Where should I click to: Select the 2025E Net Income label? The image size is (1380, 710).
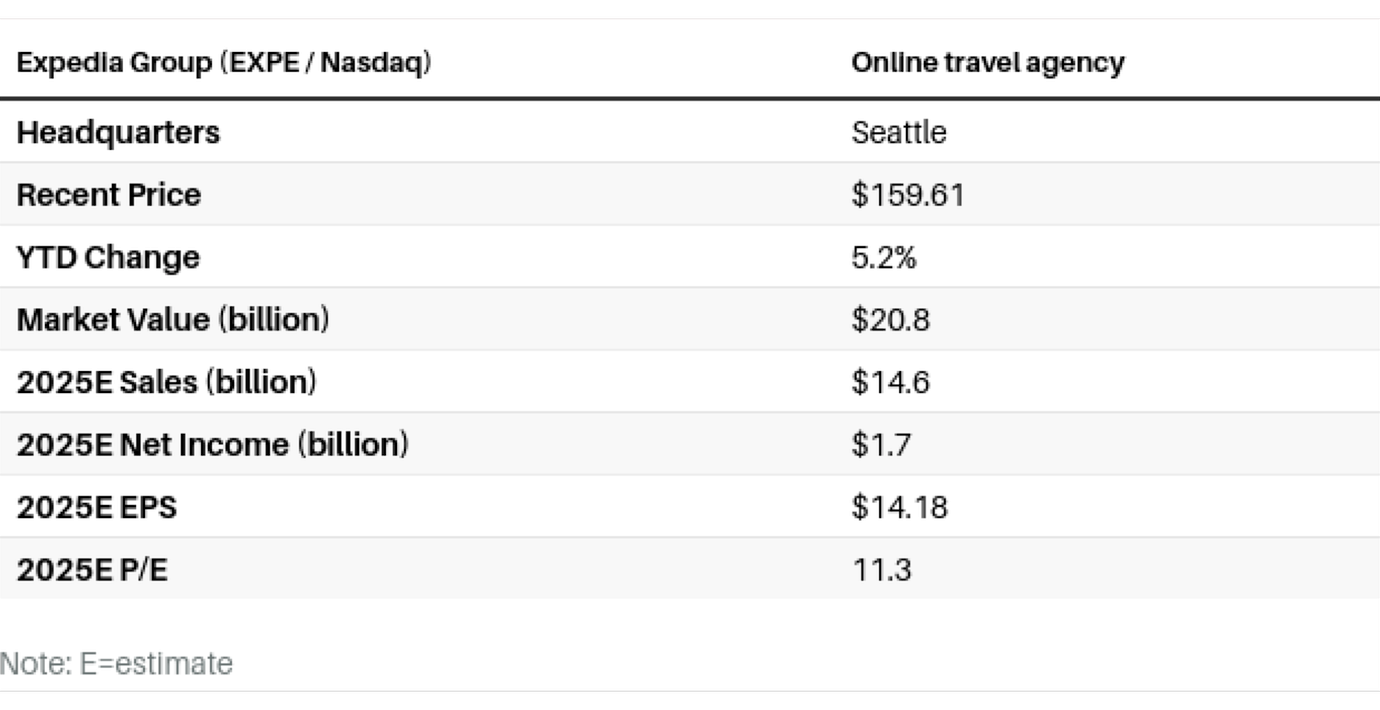pos(212,444)
